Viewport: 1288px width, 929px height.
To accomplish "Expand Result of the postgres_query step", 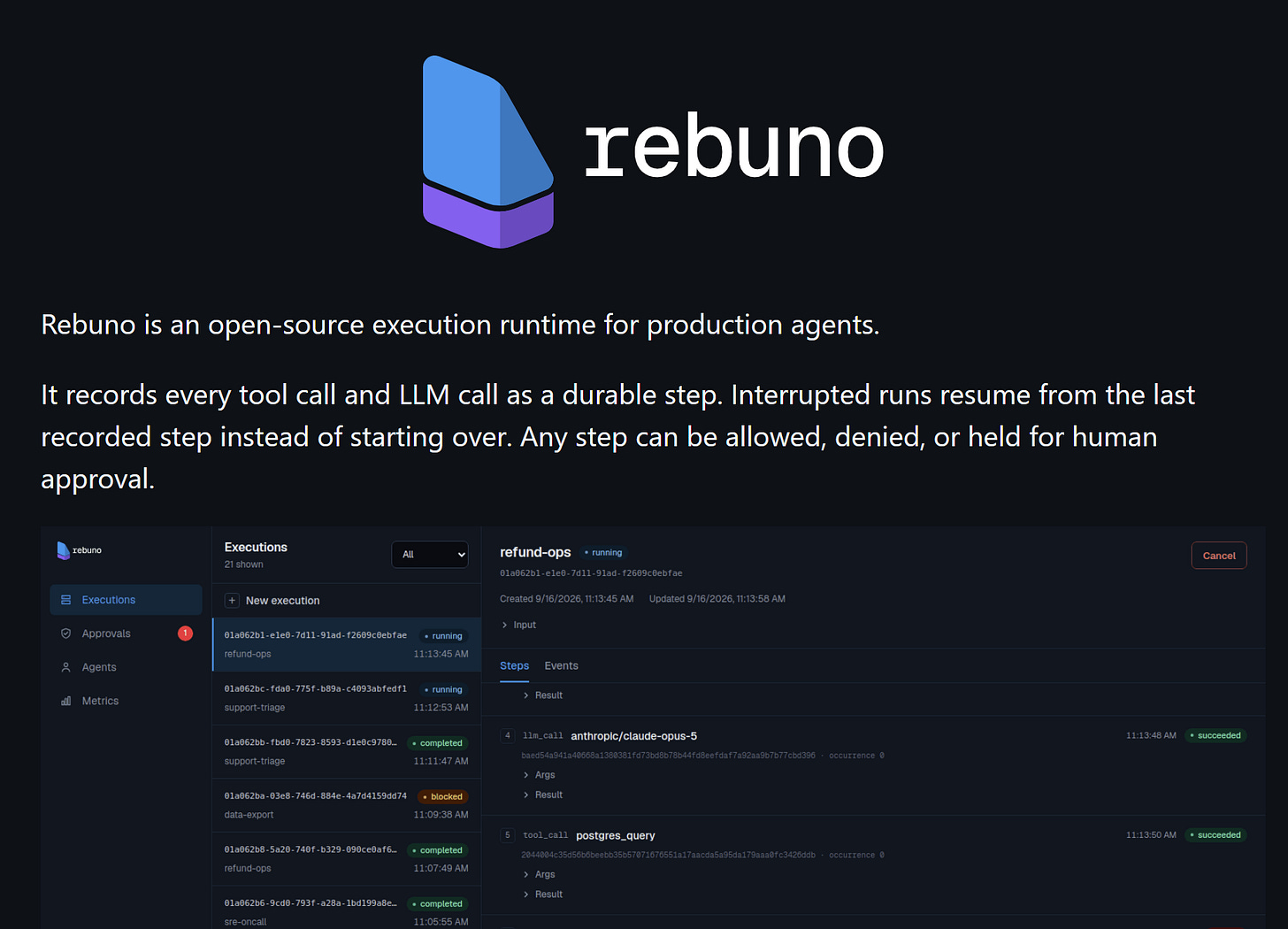I will (542, 894).
